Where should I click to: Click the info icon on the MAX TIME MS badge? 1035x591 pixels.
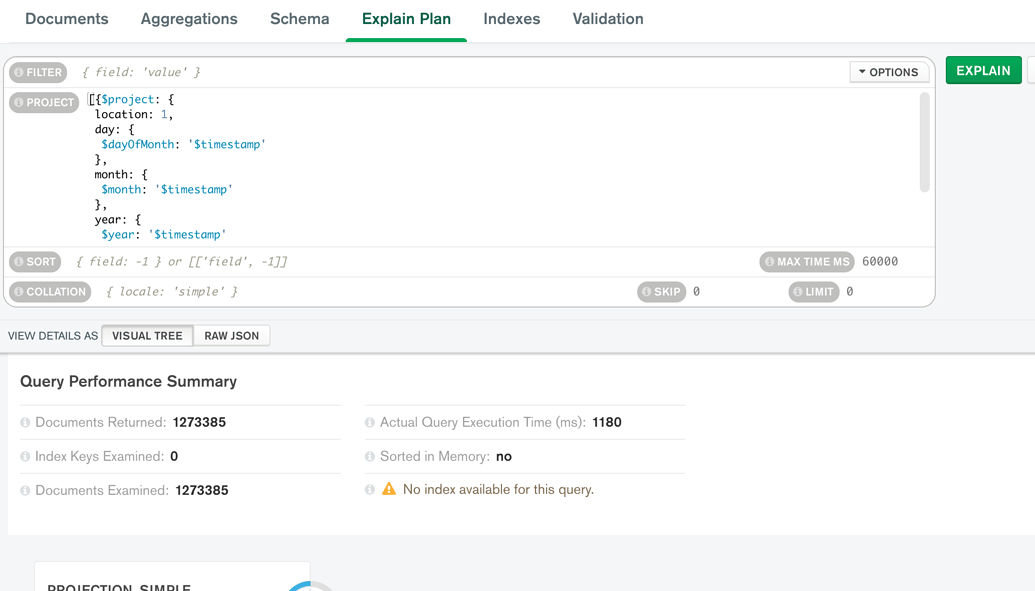pos(773,261)
